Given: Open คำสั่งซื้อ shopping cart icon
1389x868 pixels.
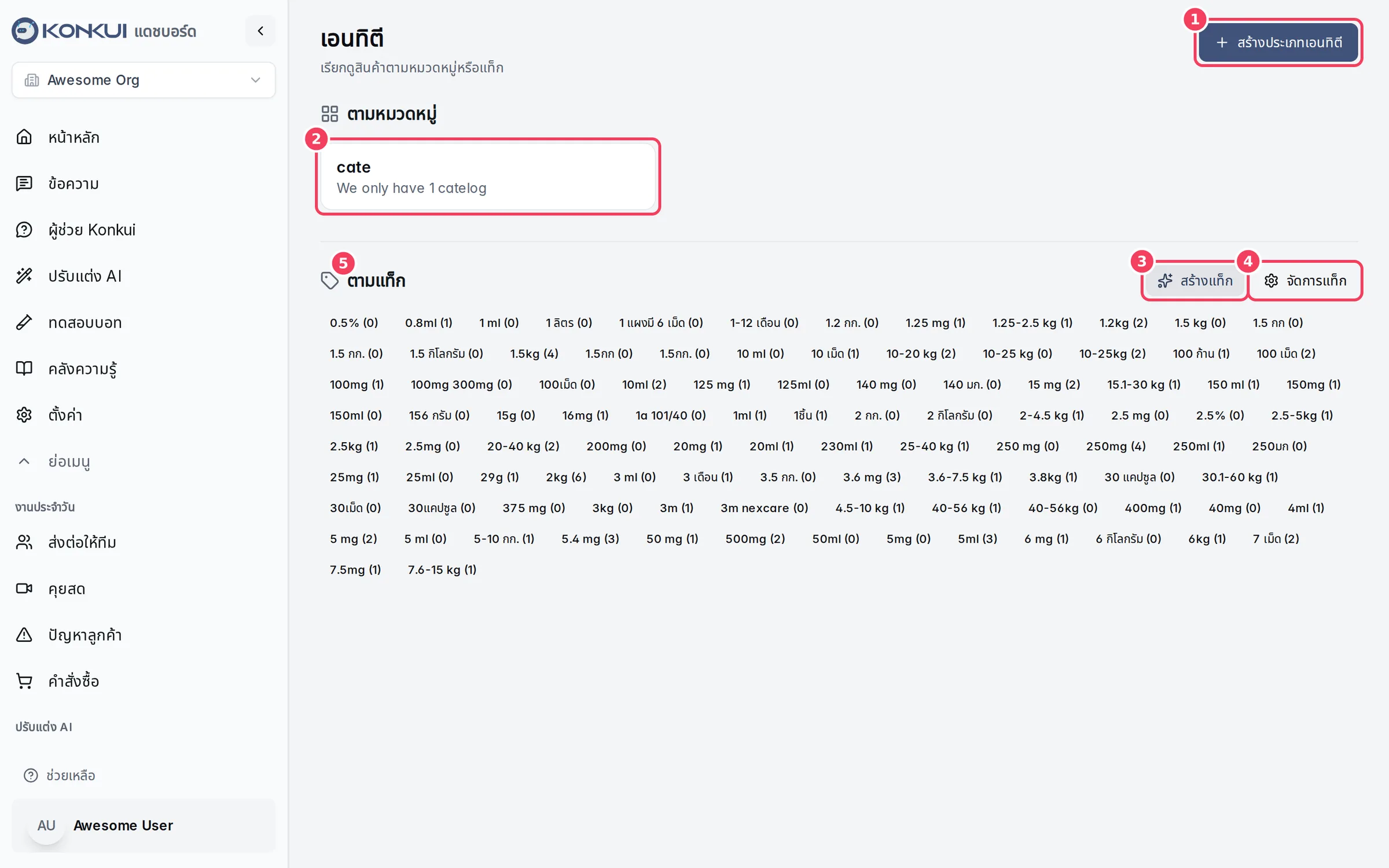Looking at the screenshot, I should point(24,681).
